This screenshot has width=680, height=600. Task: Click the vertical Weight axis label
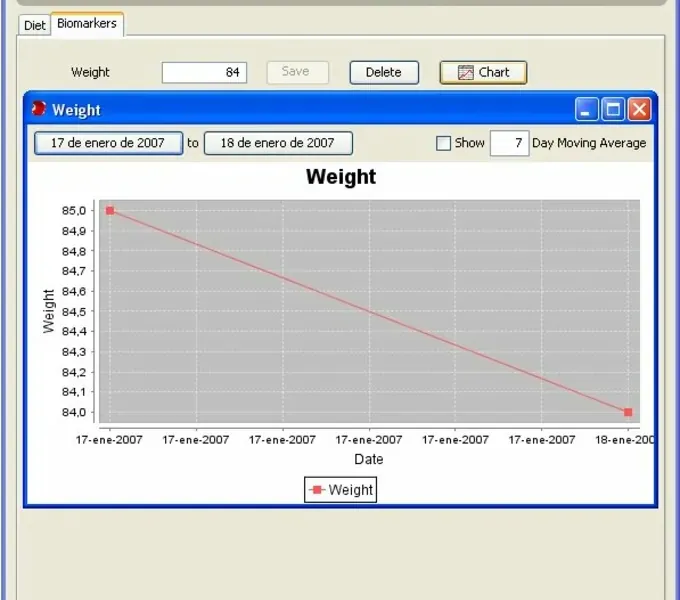(49, 311)
